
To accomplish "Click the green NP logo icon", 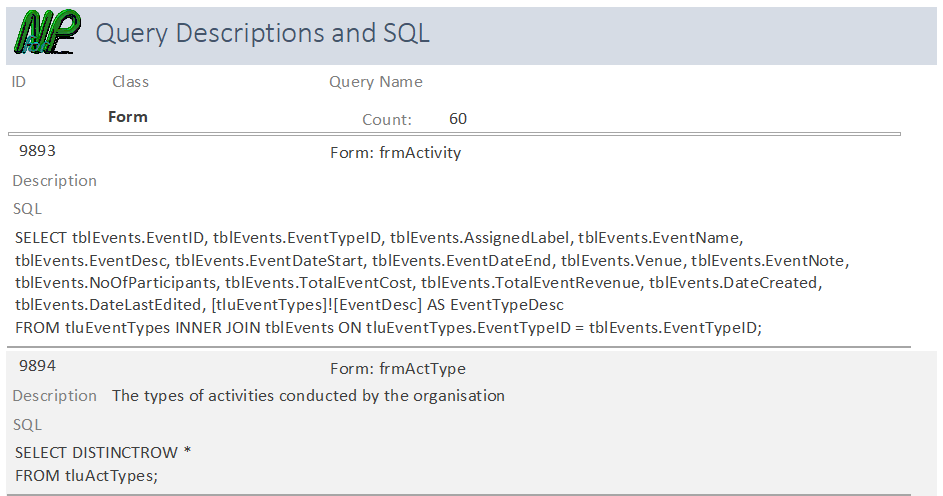I will (x=47, y=33).
